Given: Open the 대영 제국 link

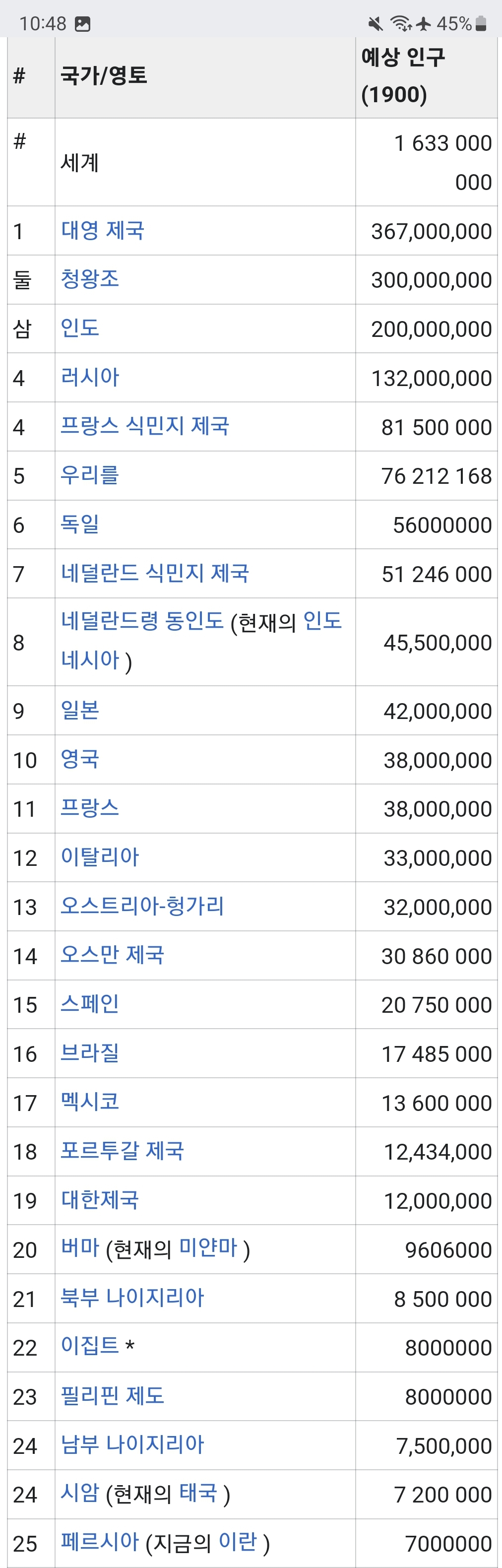Looking at the screenshot, I should point(102,230).
